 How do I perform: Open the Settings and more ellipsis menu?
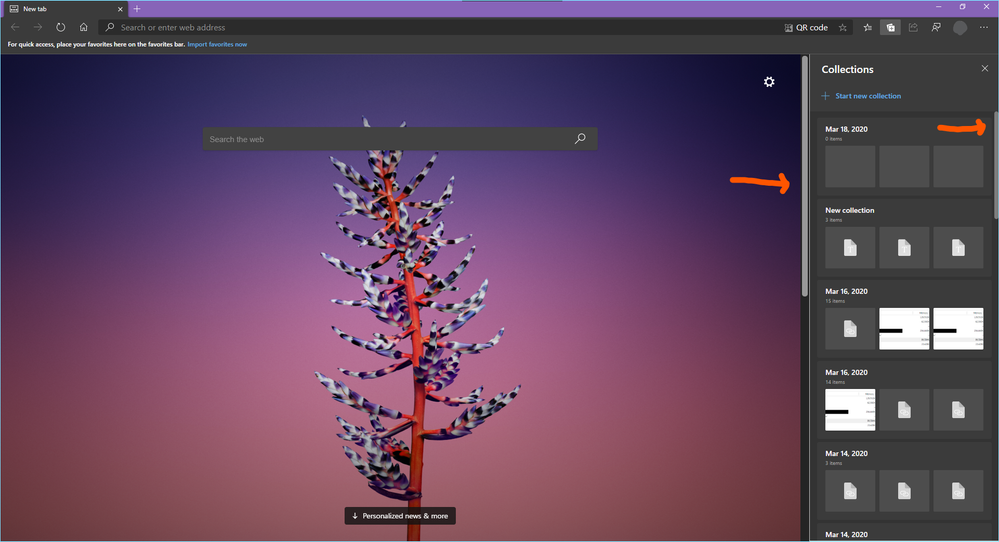point(984,27)
